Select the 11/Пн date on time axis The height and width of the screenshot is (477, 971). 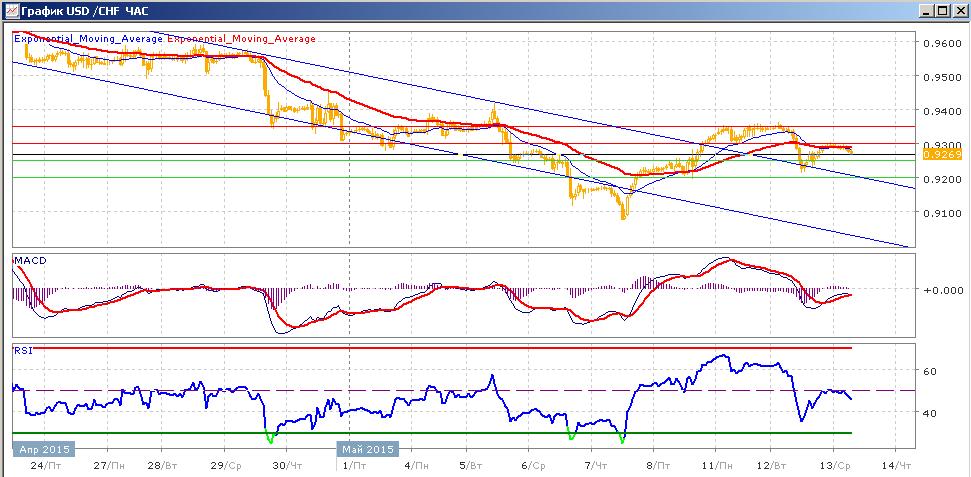pos(717,465)
